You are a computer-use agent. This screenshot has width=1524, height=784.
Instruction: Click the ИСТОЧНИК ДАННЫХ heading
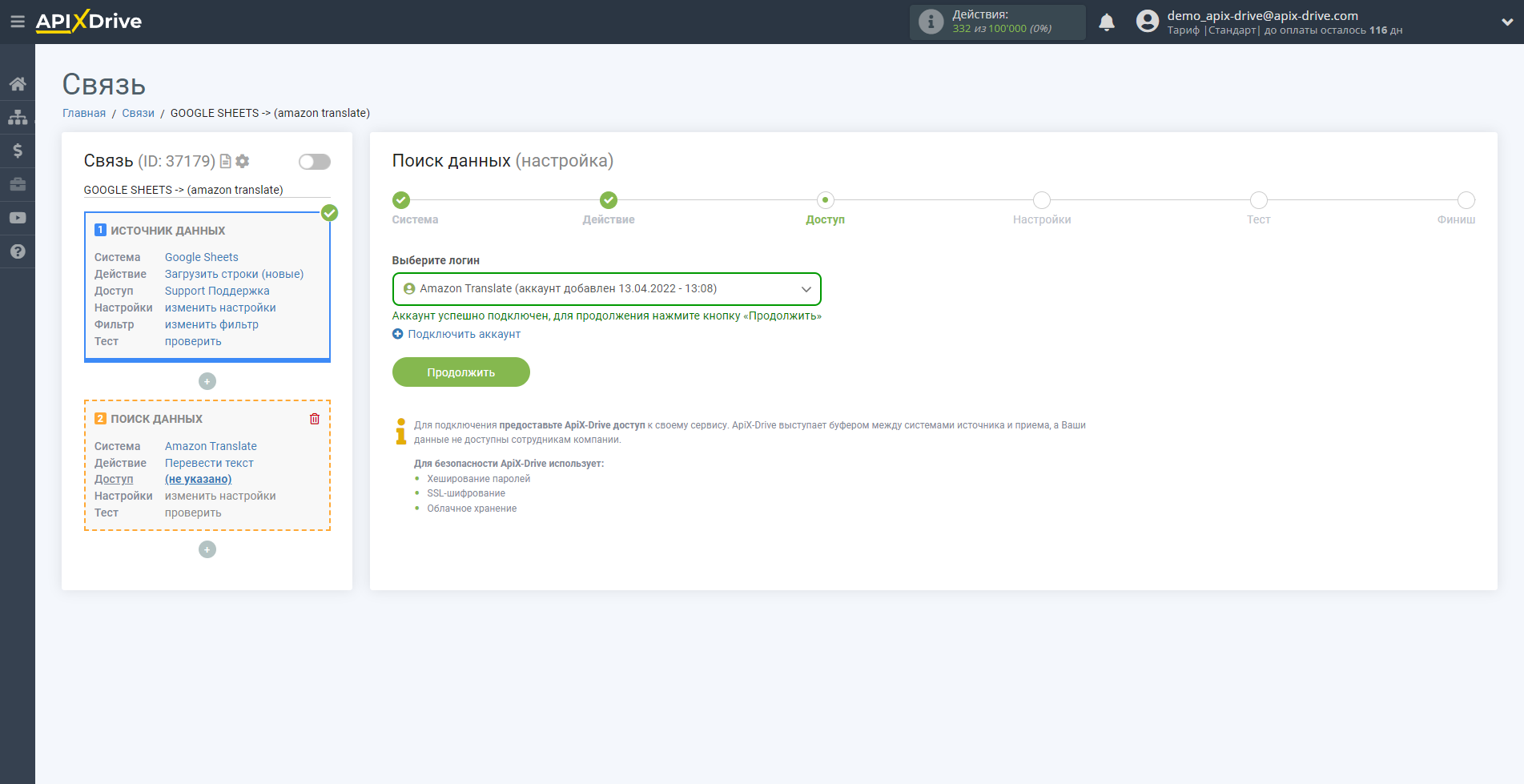tap(168, 231)
